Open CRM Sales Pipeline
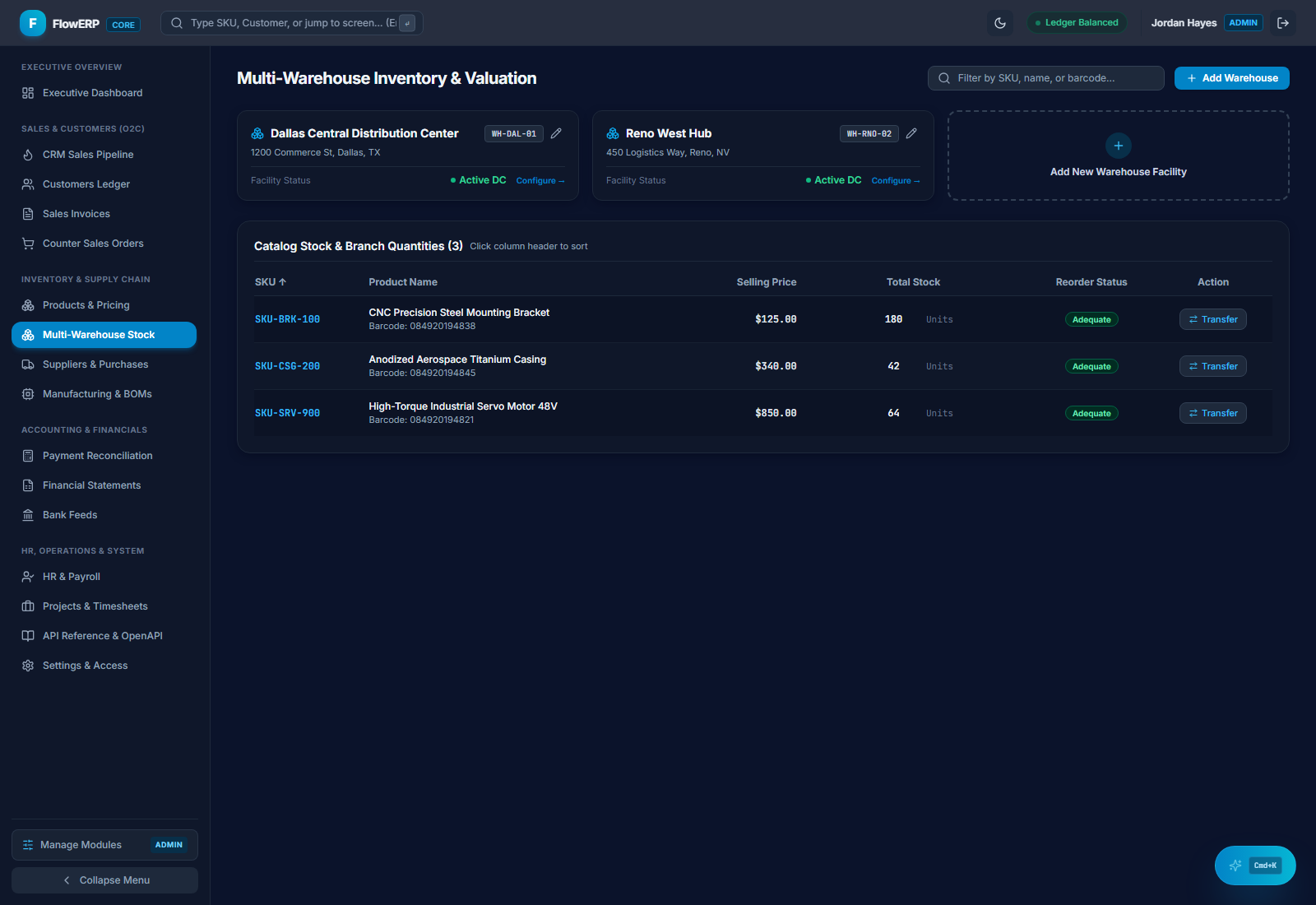 tap(104, 155)
